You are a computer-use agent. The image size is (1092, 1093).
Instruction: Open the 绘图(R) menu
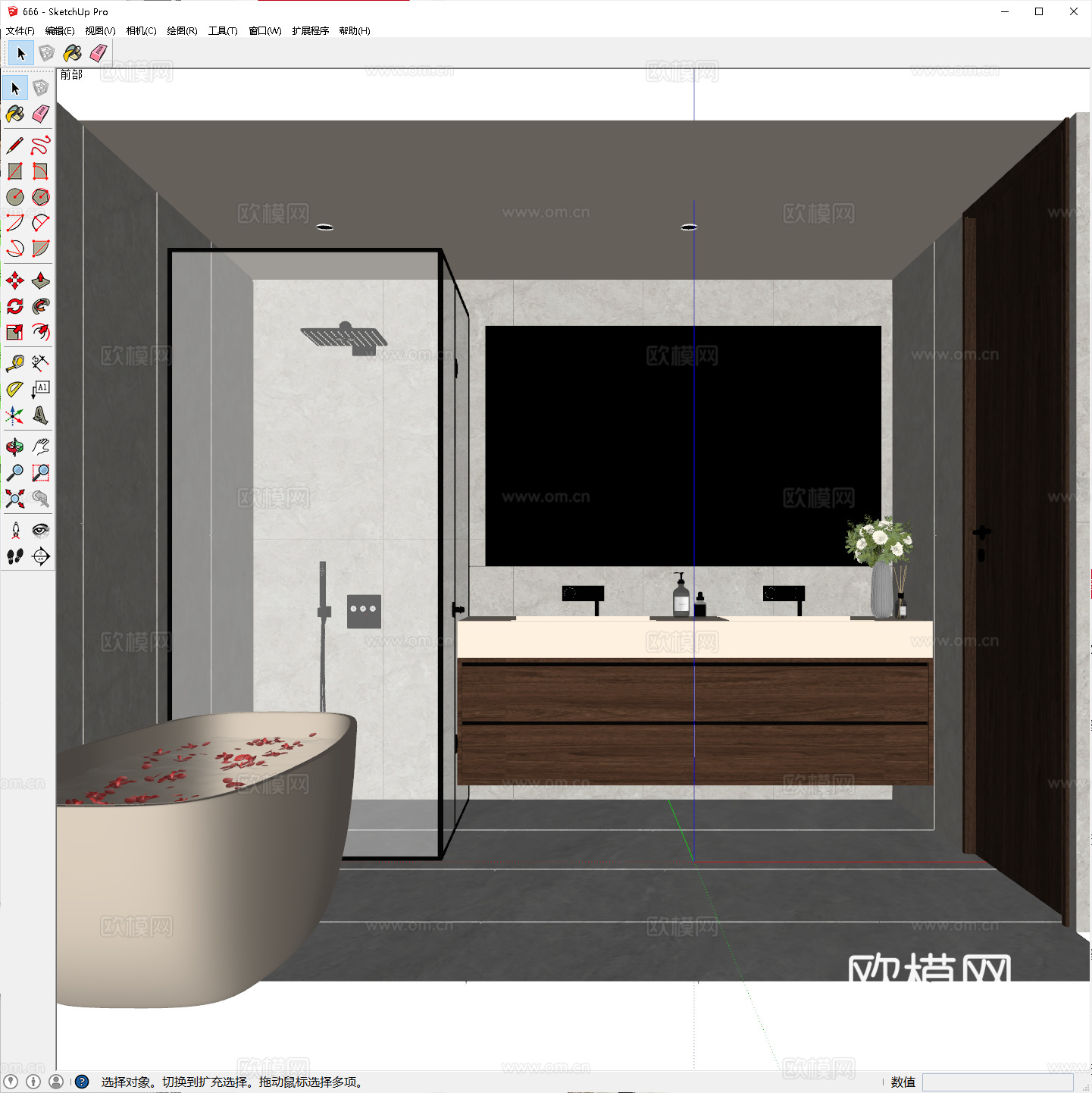click(x=182, y=31)
